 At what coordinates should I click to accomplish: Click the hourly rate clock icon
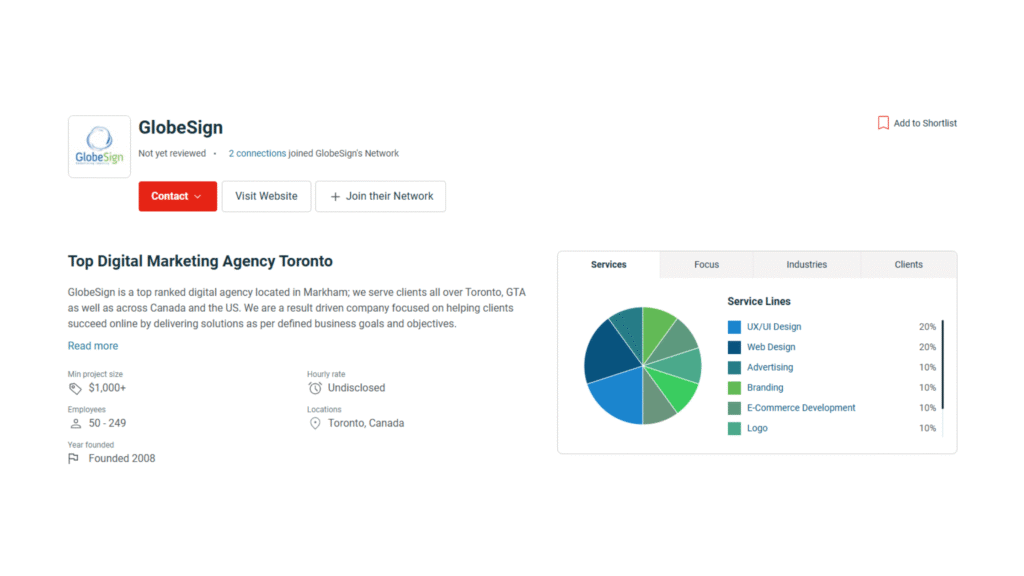tap(315, 388)
